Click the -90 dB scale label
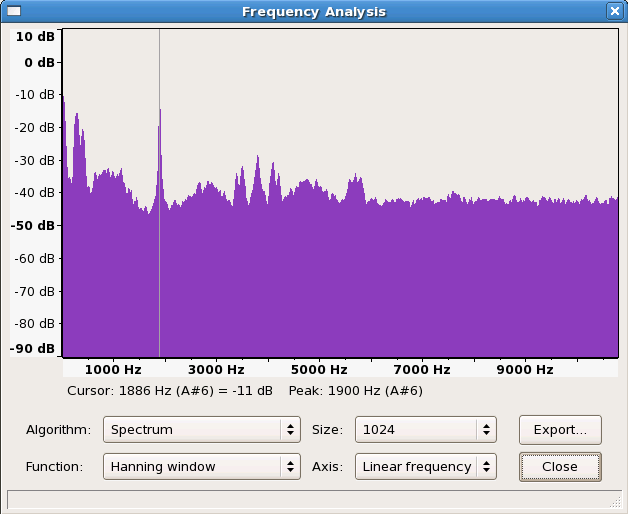Viewport: 628px width, 514px height. (x=33, y=348)
